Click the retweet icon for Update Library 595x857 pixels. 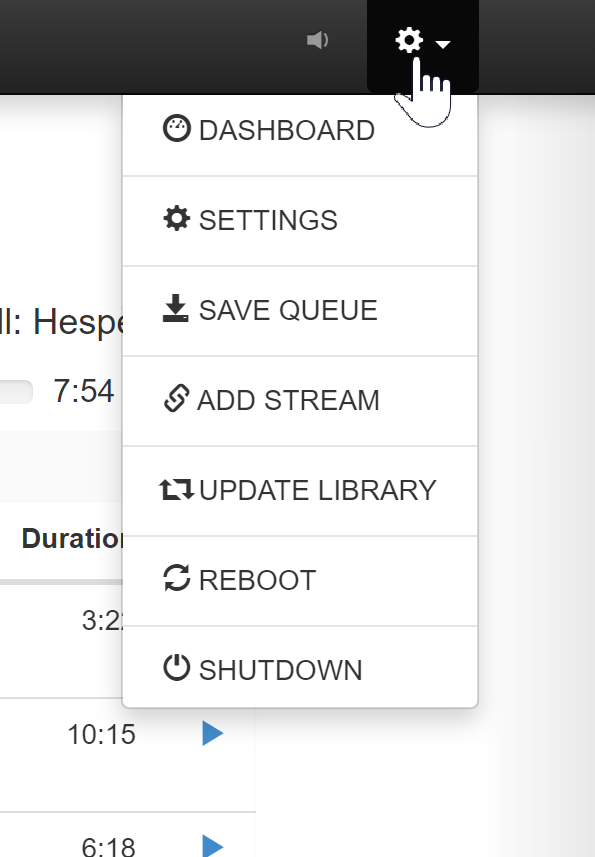[176, 489]
